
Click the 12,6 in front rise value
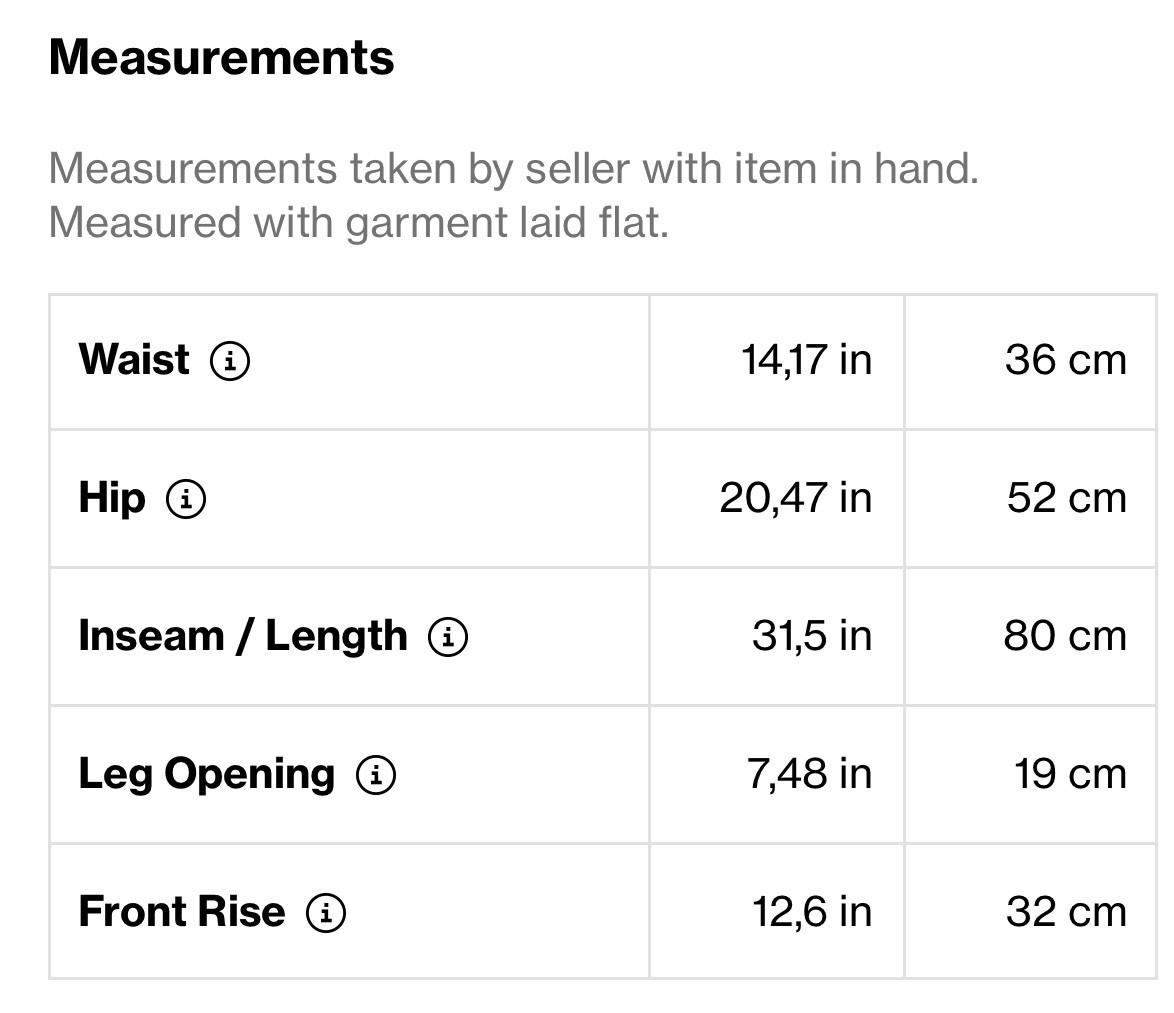pyautogui.click(x=811, y=912)
